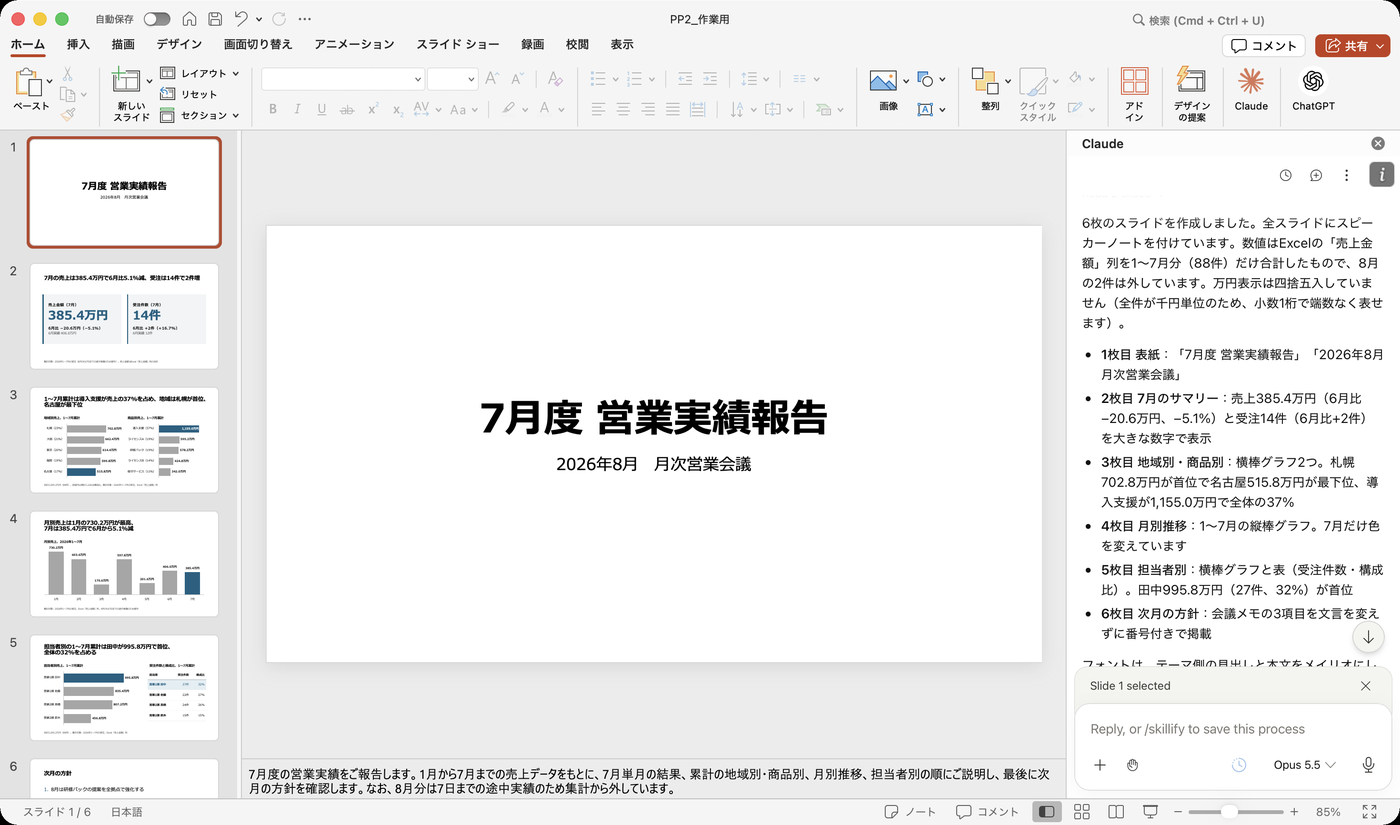Adjust the zoom slider in the status bar

[1230, 812]
